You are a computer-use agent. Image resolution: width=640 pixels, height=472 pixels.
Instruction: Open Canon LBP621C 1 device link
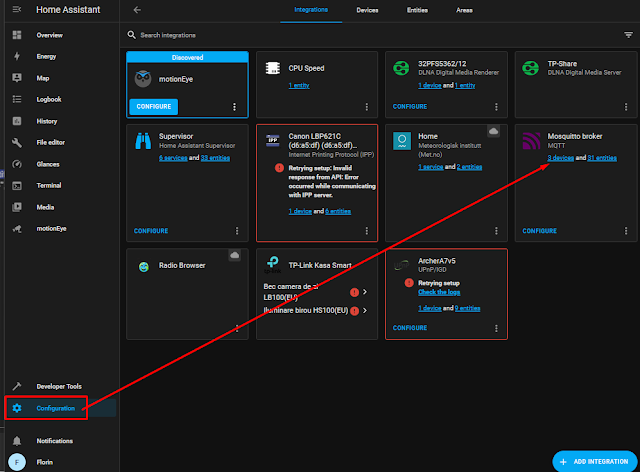[x=300, y=211]
